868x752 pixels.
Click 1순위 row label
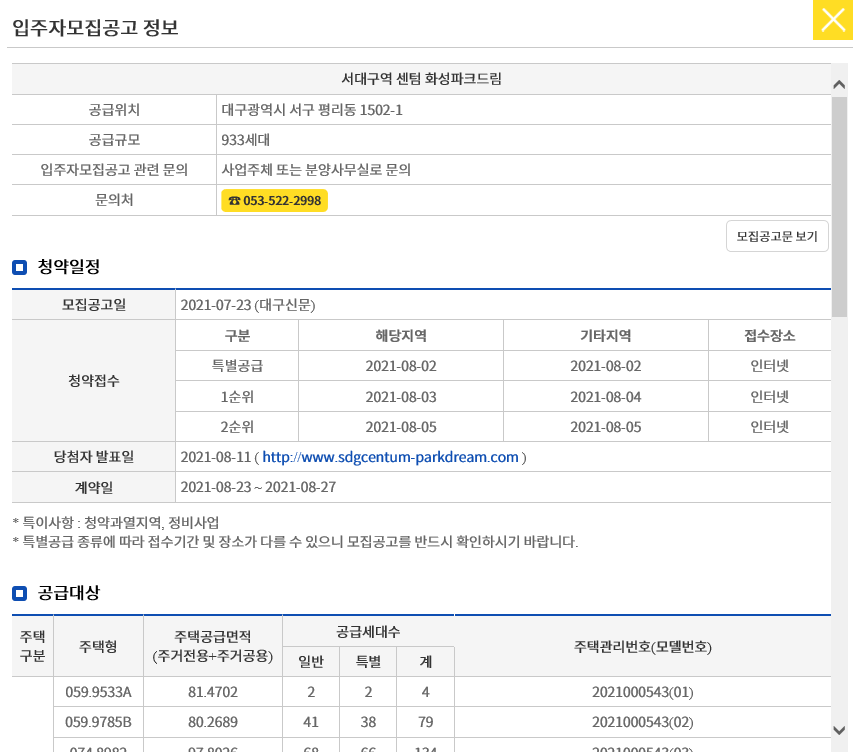pos(237,396)
